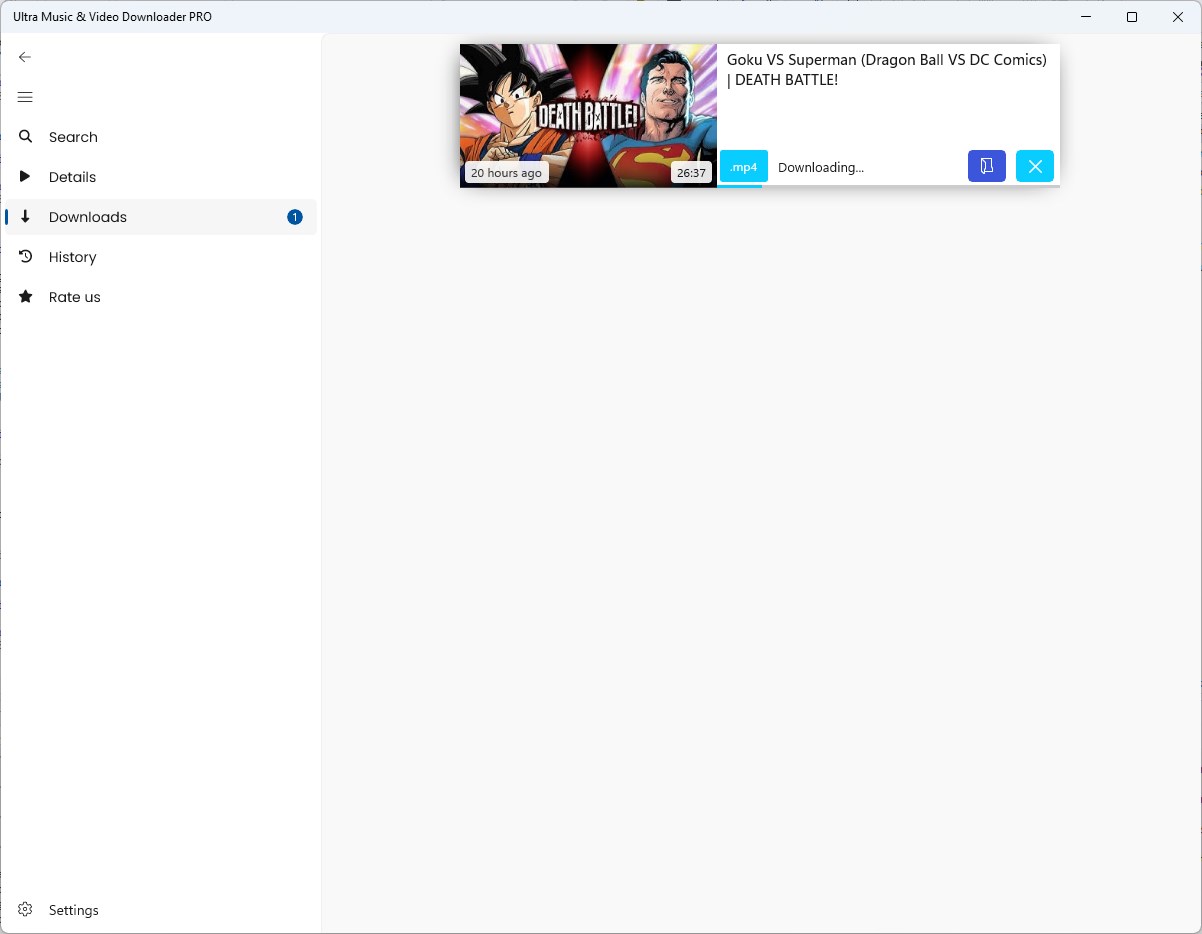The height and width of the screenshot is (934, 1202).
Task: Open download folder with the blue icon
Action: coord(987,166)
